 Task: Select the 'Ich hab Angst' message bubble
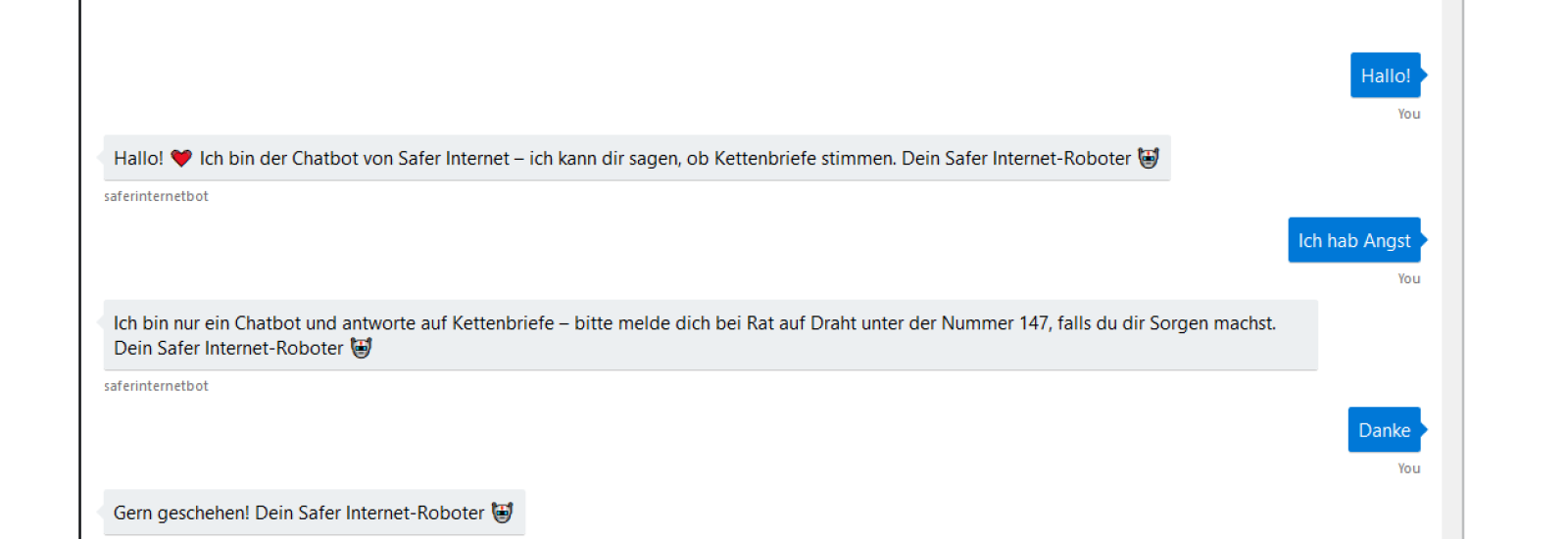click(x=1354, y=240)
